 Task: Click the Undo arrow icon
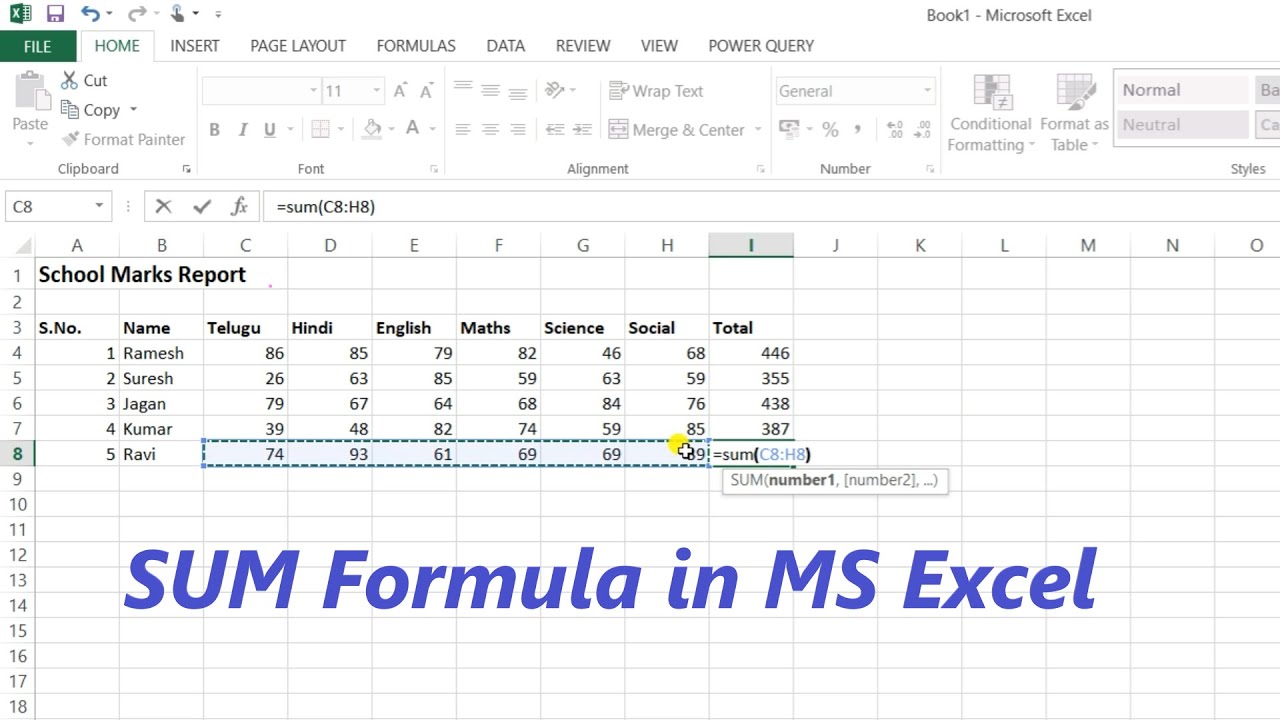tap(90, 14)
